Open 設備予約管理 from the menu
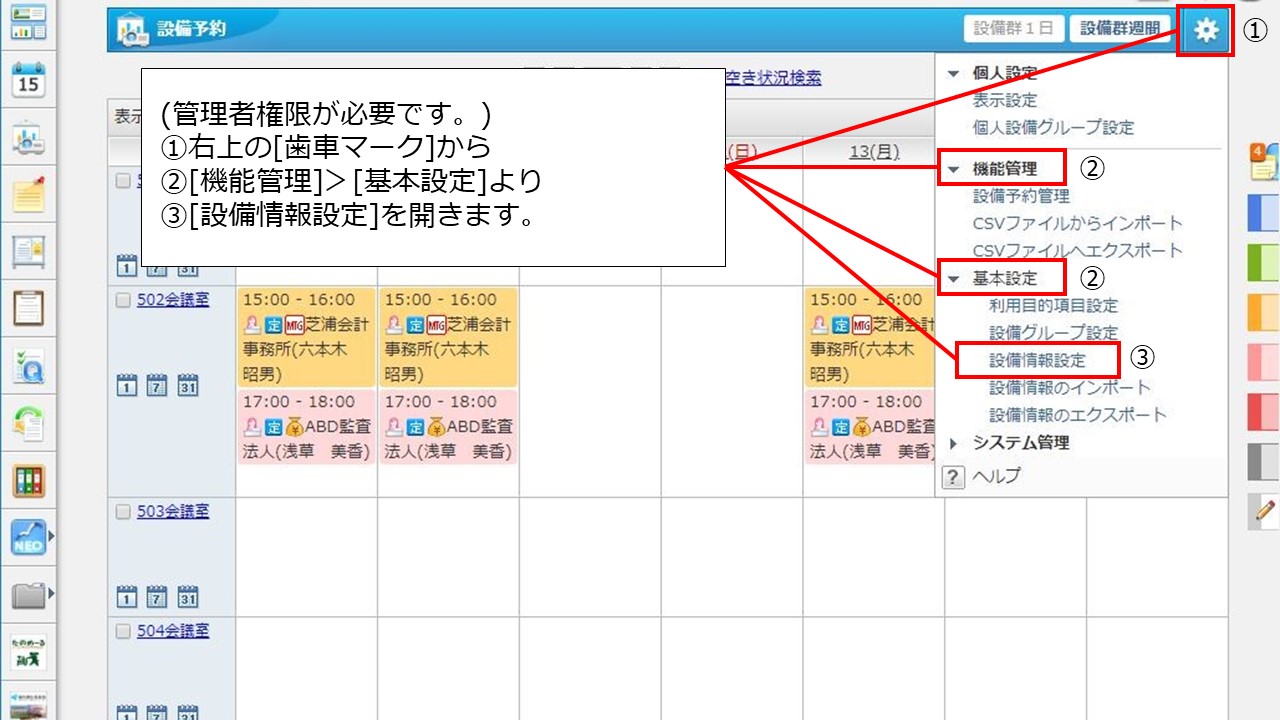Image resolution: width=1280 pixels, height=720 pixels. (x=1021, y=196)
